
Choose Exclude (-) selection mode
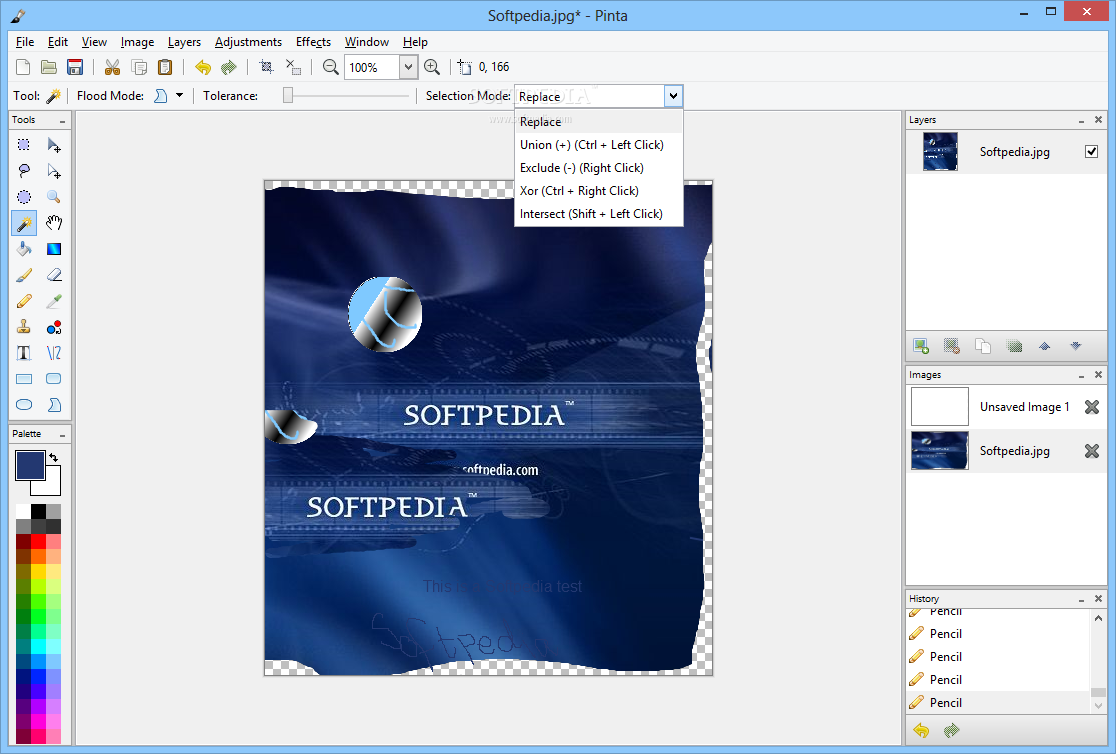coord(599,167)
